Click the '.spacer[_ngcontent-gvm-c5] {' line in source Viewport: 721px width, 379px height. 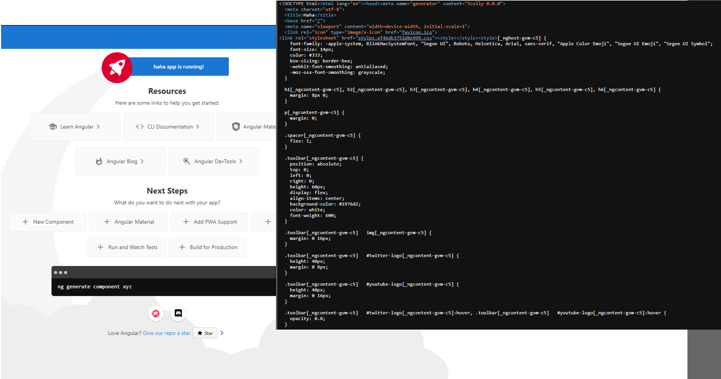pyautogui.click(x=323, y=135)
